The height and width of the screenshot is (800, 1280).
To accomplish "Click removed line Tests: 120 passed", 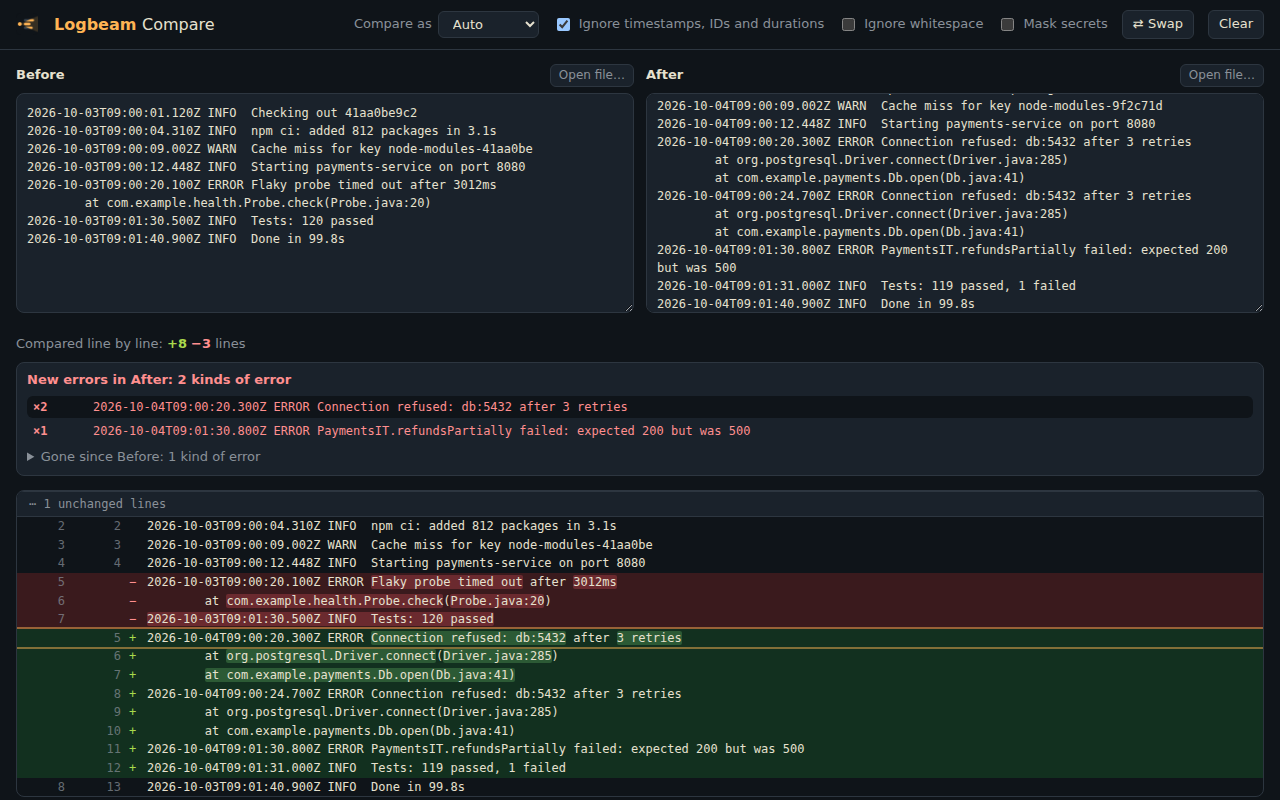I will click(640, 619).
